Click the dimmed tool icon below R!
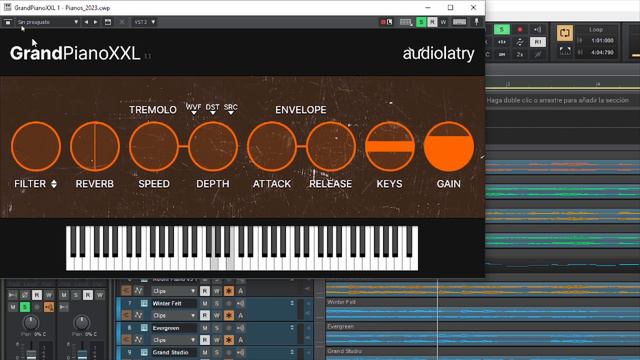 pos(538,54)
